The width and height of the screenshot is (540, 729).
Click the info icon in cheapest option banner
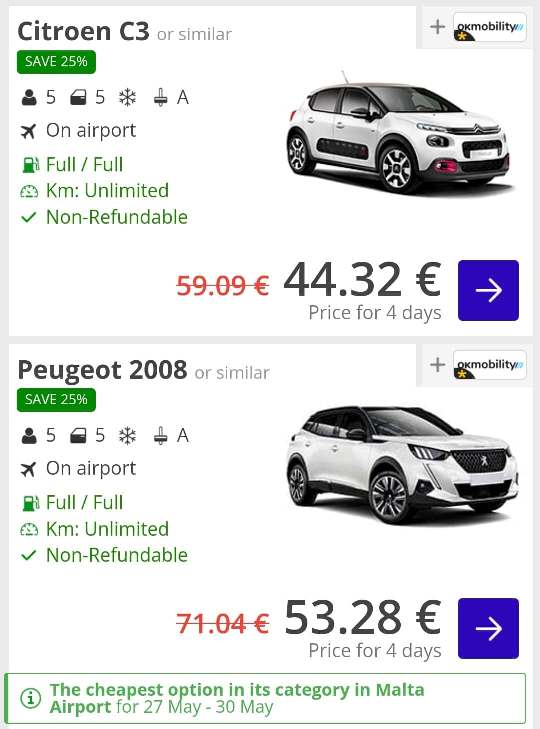click(30, 698)
